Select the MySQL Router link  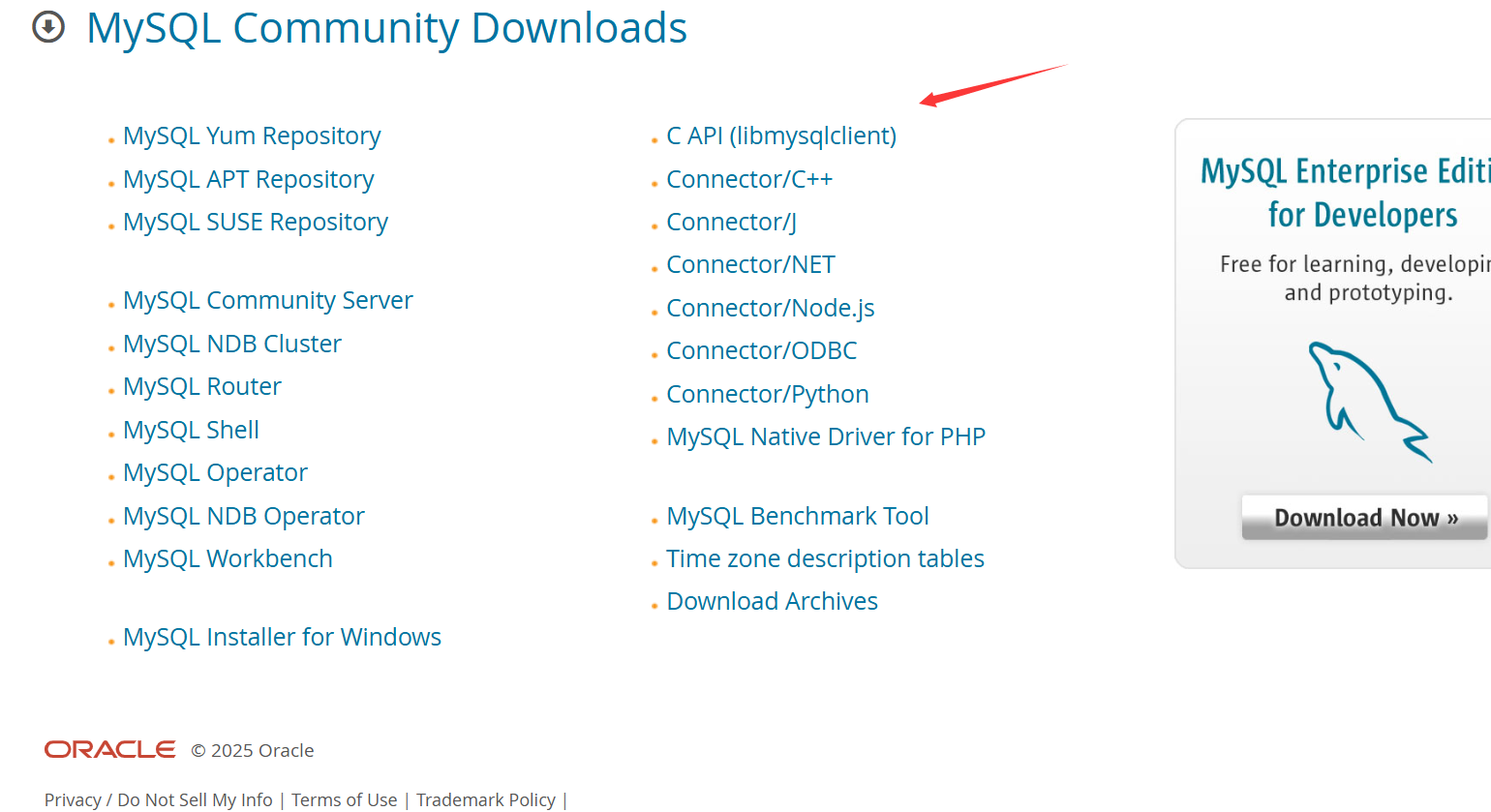(202, 387)
